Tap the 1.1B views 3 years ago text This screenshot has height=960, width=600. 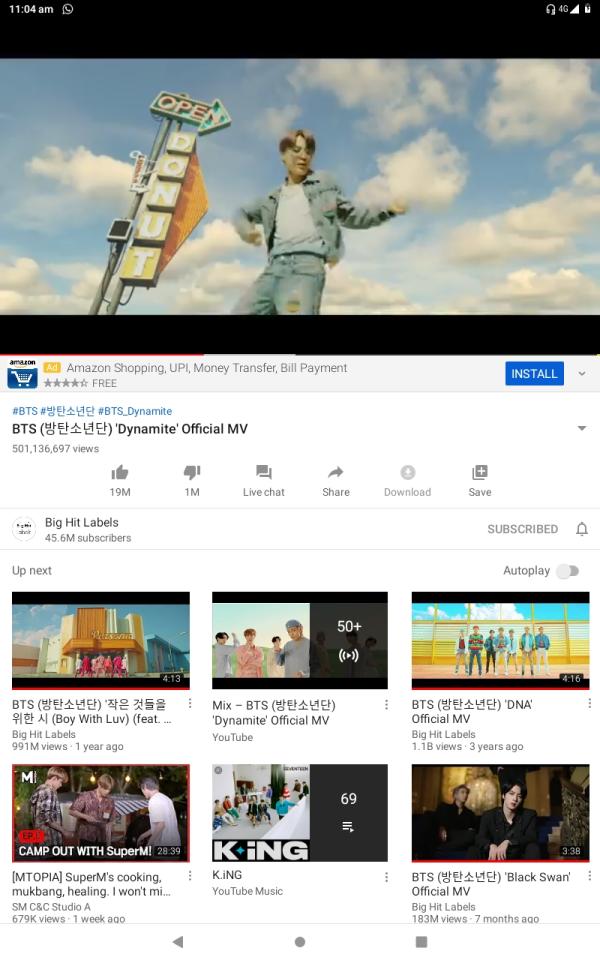[467, 746]
